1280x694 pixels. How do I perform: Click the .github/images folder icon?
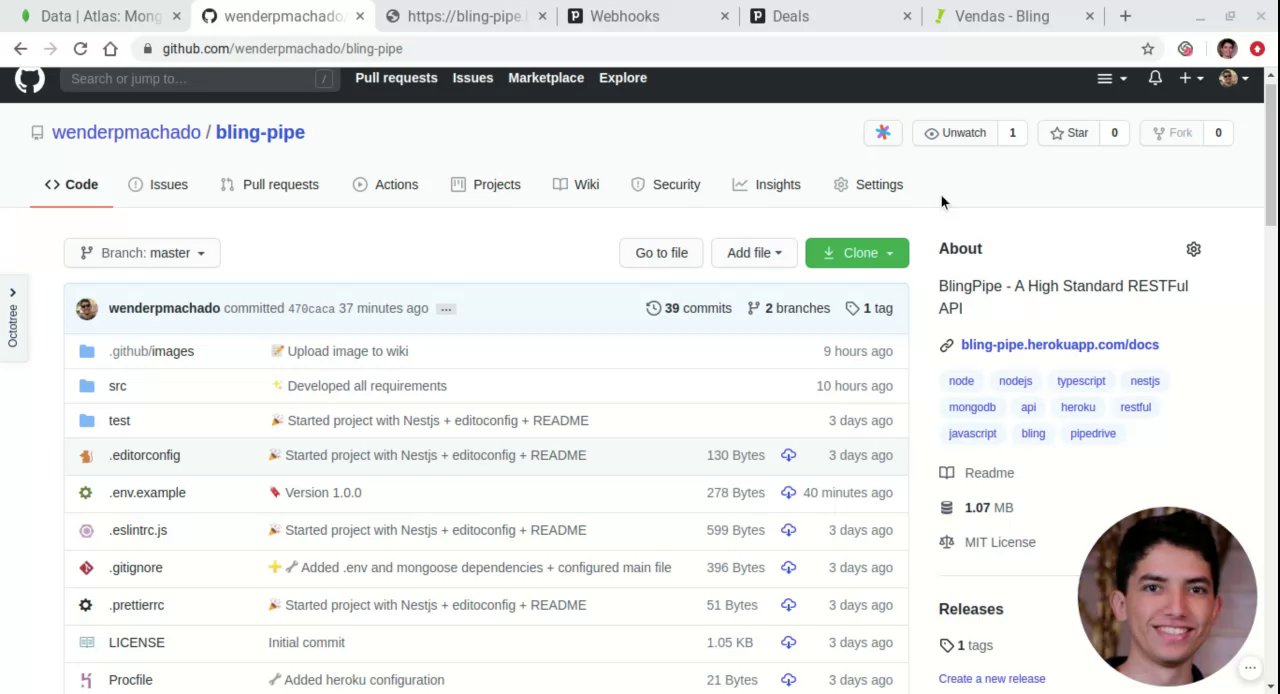click(87, 351)
